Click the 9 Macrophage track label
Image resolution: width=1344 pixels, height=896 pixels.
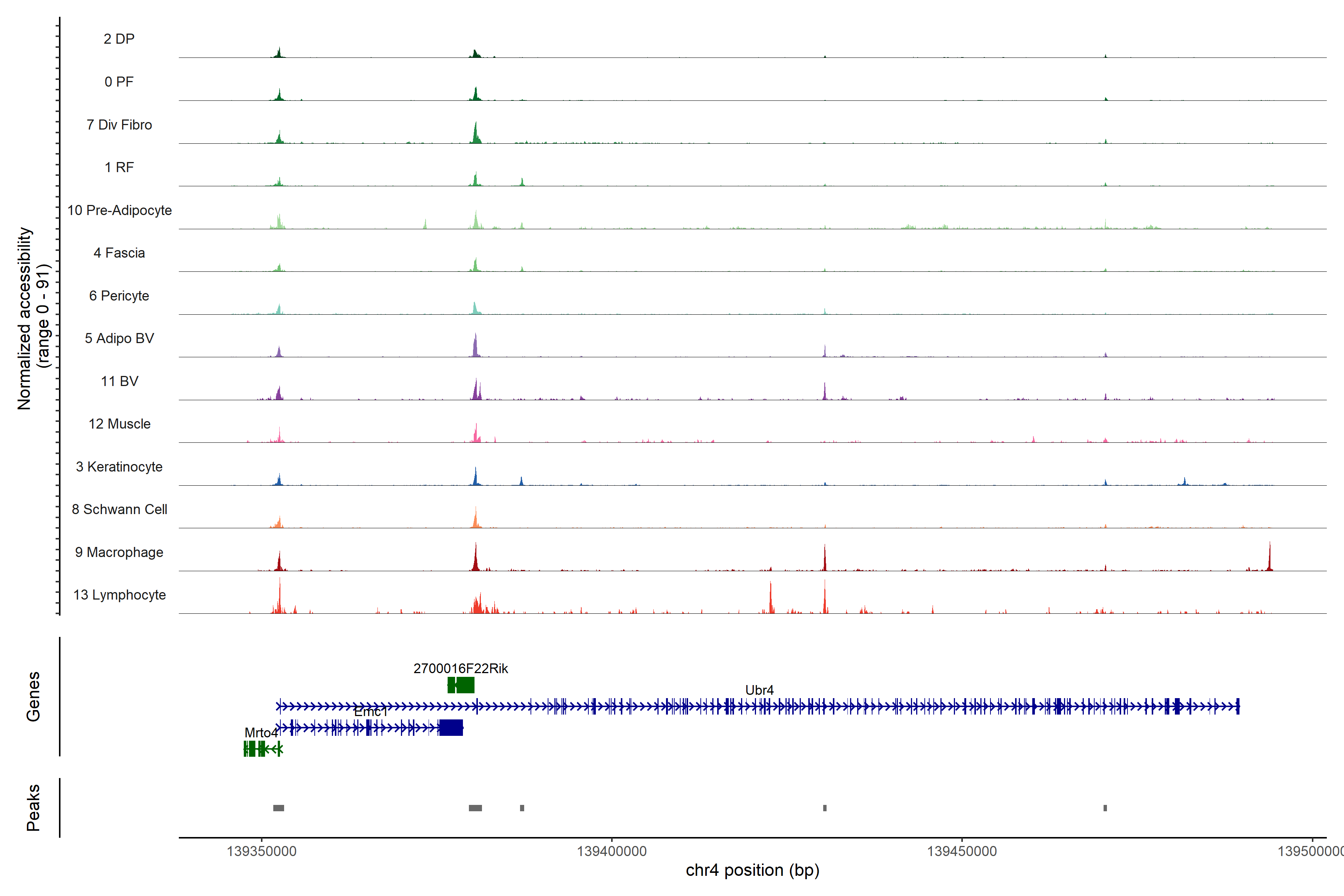click(119, 552)
